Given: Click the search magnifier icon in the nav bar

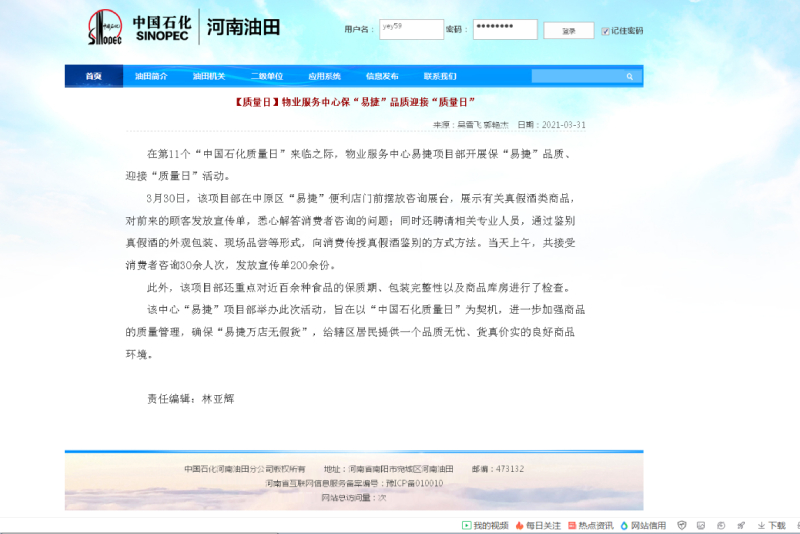Looking at the screenshot, I should (630, 77).
